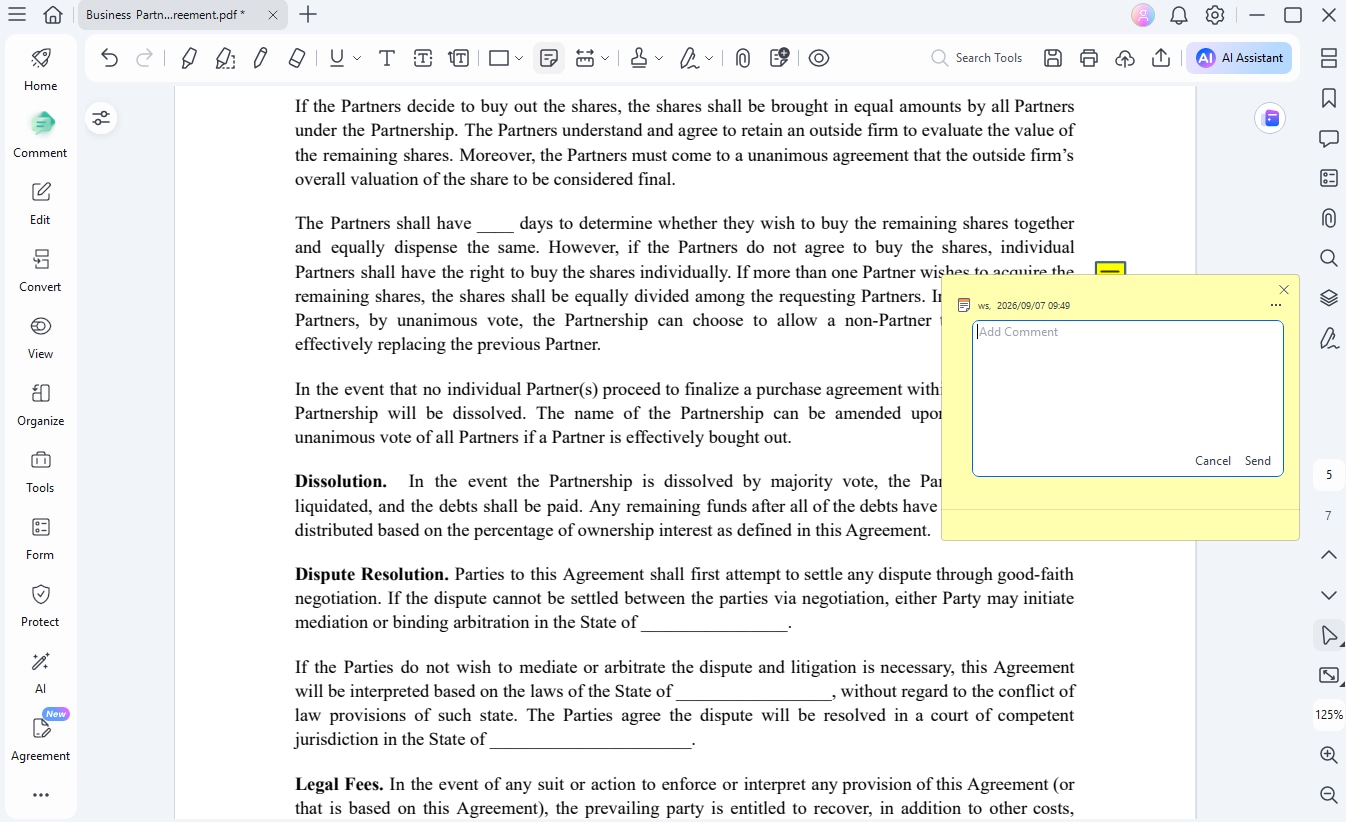This screenshot has height=822, width=1346.
Task: Select the Rectangle shape tool
Action: click(499, 58)
